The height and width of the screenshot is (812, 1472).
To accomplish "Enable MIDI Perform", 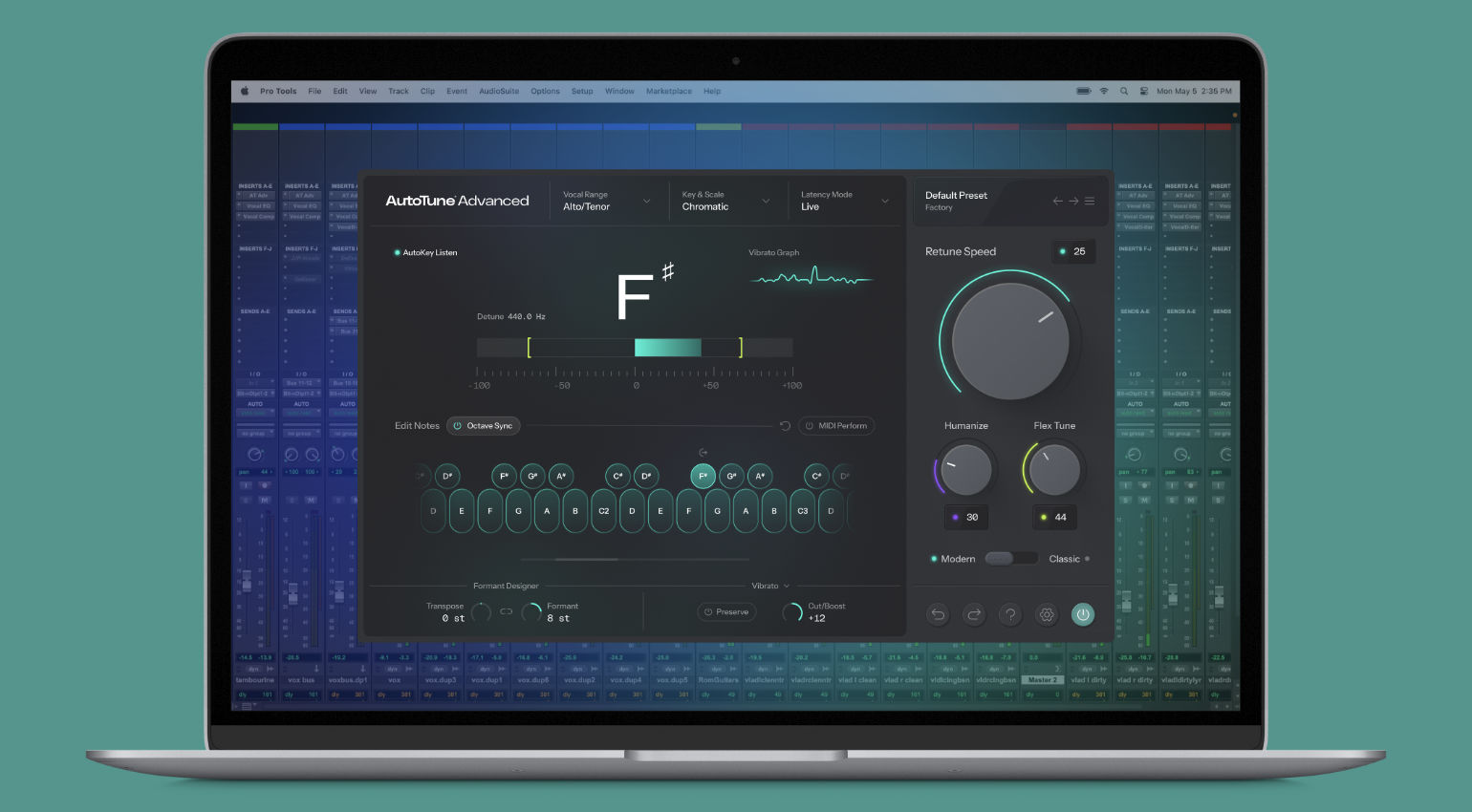I will [836, 426].
